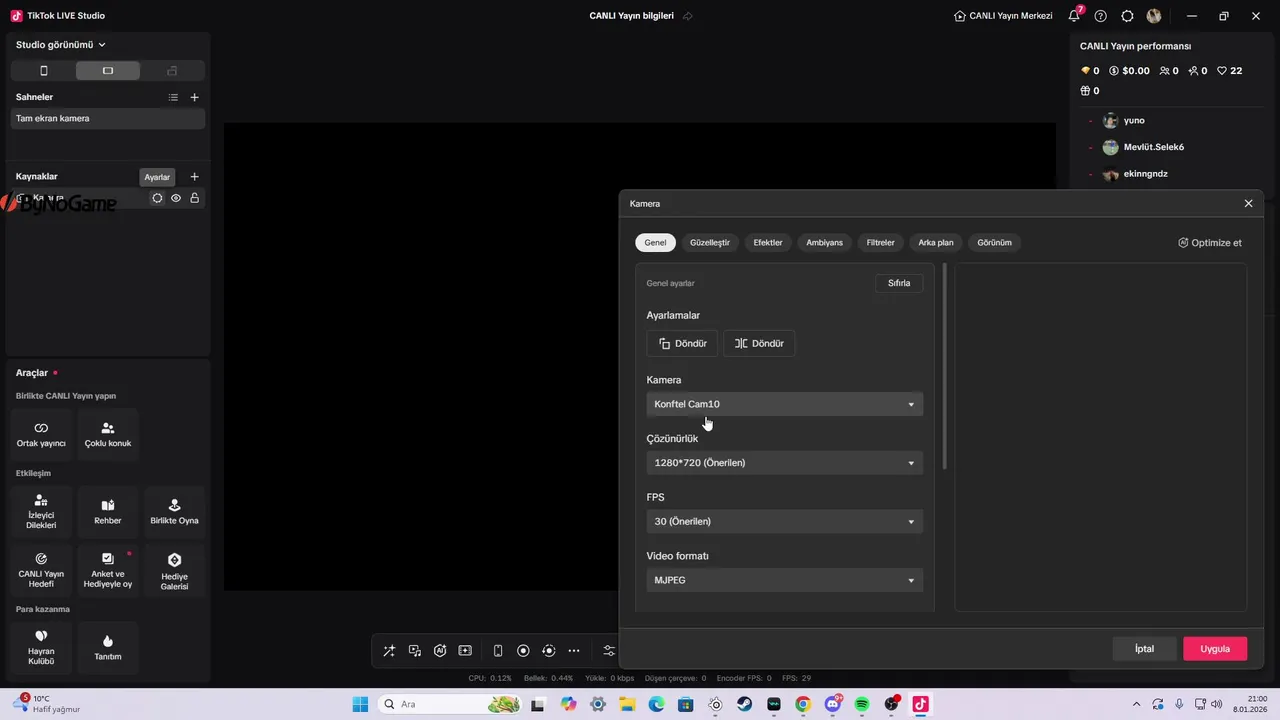
Task: Switch to landscape layout mode
Action: 108,71
